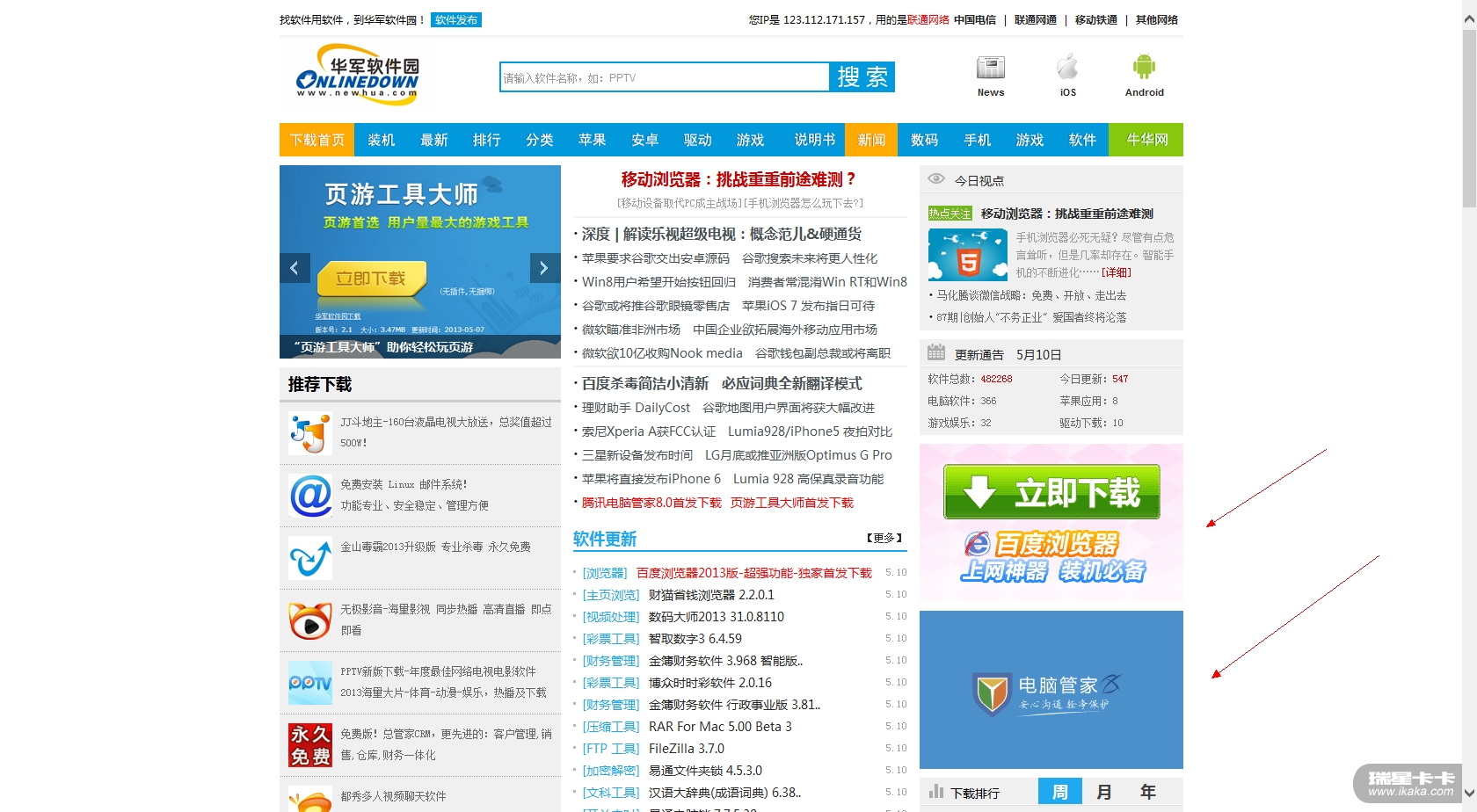Open the 苹果 nav item
The image size is (1477, 812).
(593, 140)
